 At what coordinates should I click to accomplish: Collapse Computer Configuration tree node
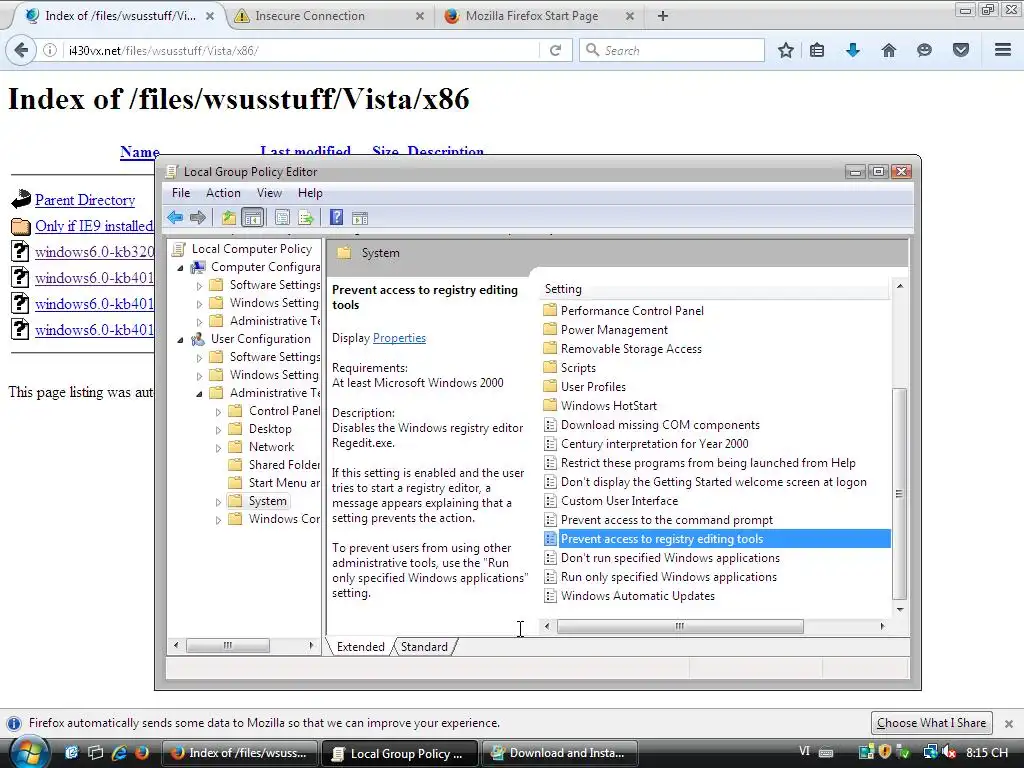click(x=180, y=268)
